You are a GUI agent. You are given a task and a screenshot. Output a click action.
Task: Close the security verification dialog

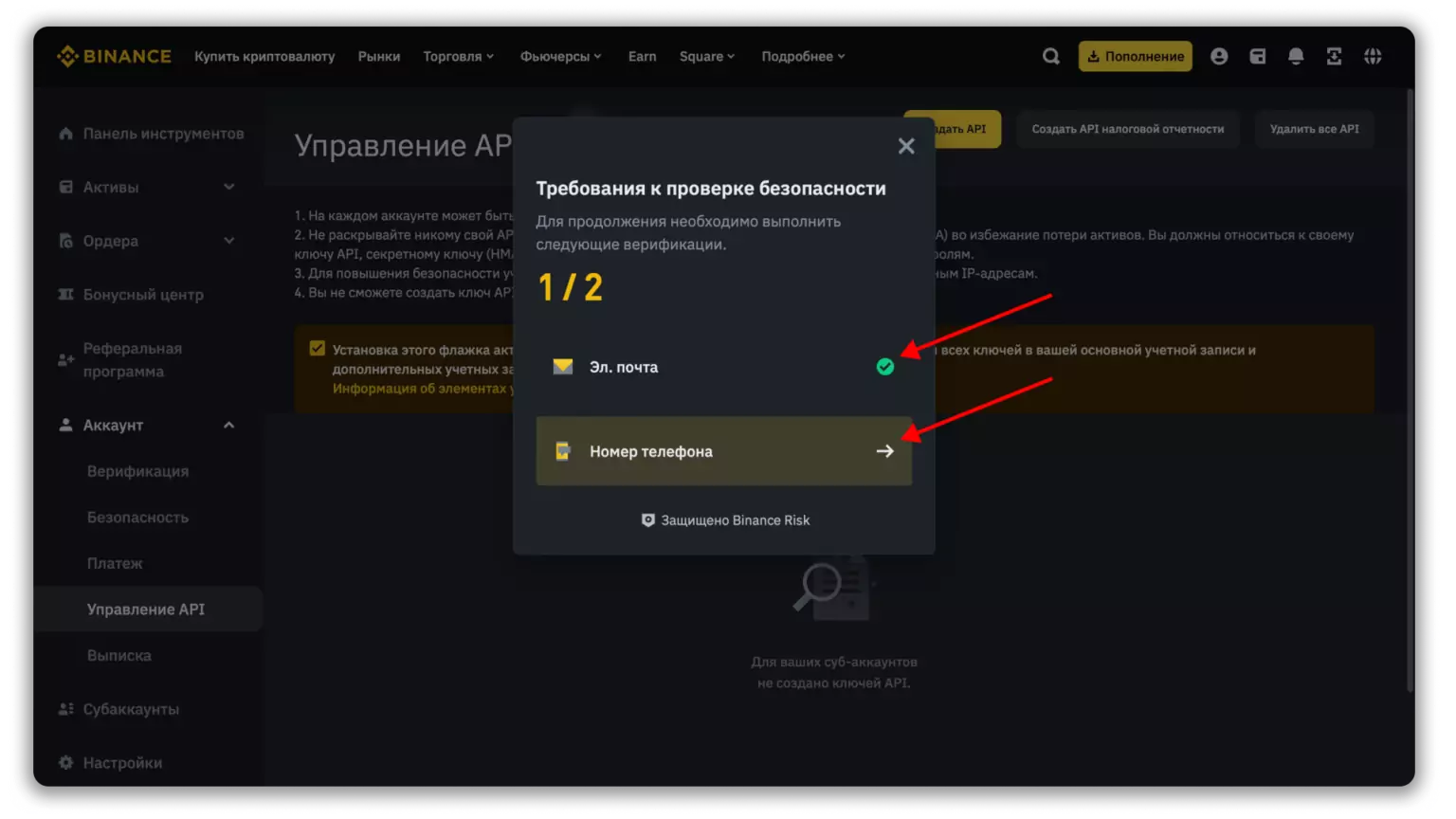pyautogui.click(x=906, y=146)
